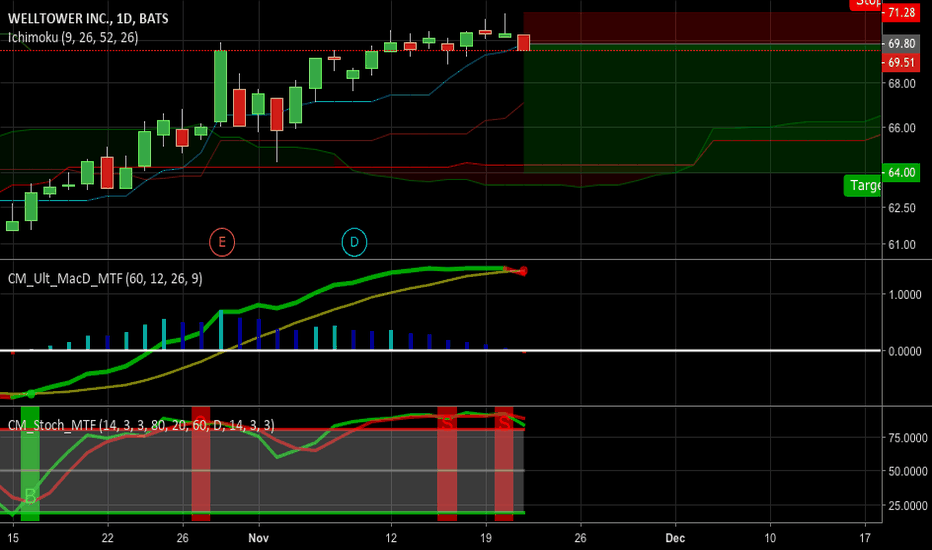Click the green short-position profit zone
Image resolution: width=932 pixels, height=550 pixels.
(702, 108)
